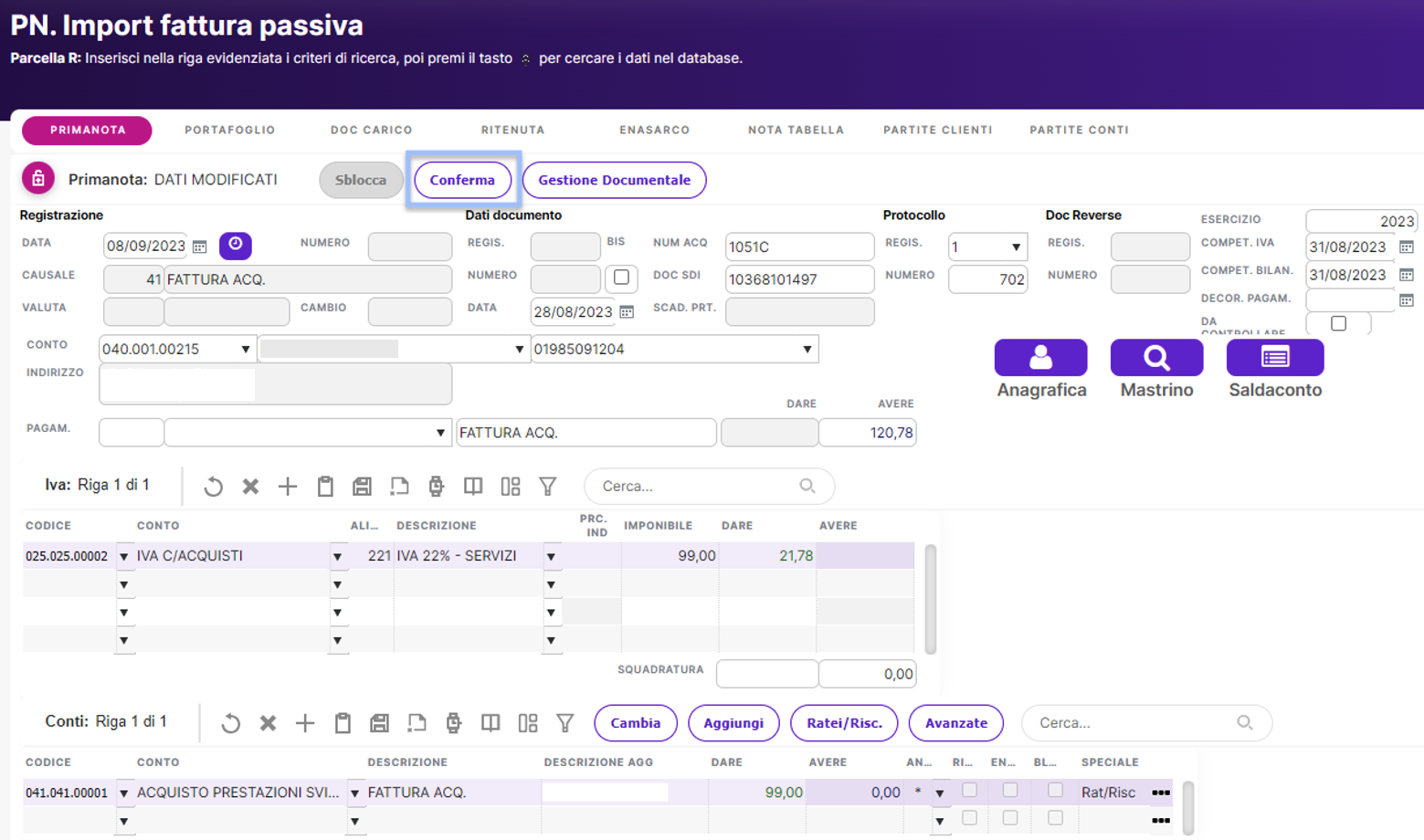Click the pink lock icon beside Primanota
The height and width of the screenshot is (840, 1424).
coord(38,179)
